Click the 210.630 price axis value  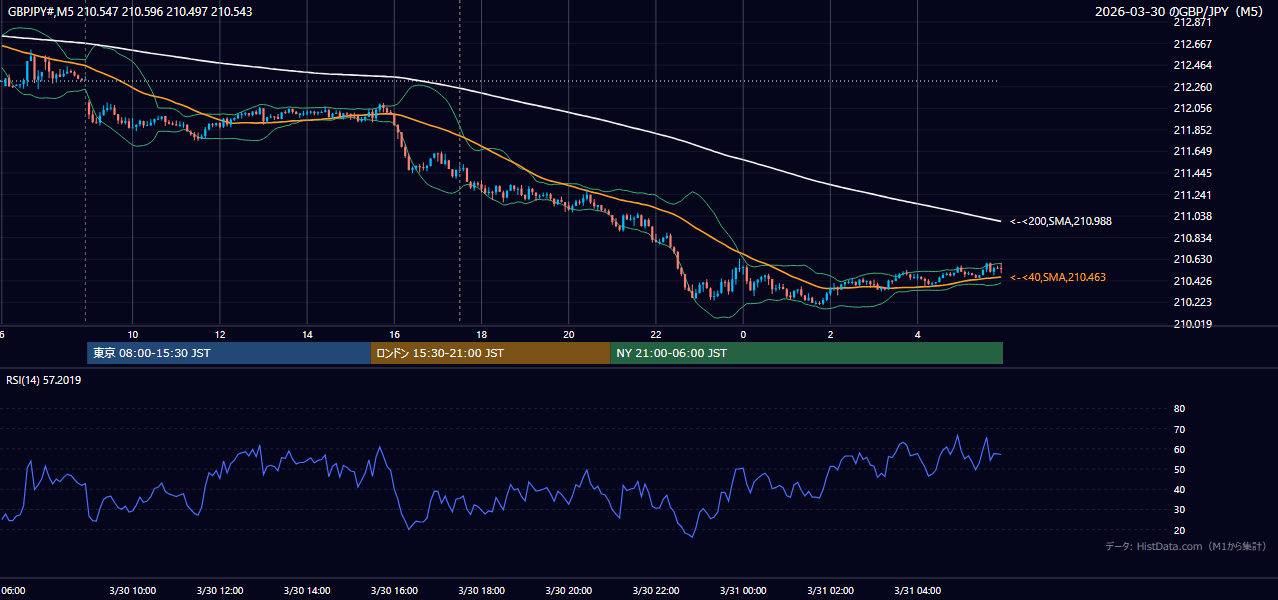pyautogui.click(x=1192, y=259)
